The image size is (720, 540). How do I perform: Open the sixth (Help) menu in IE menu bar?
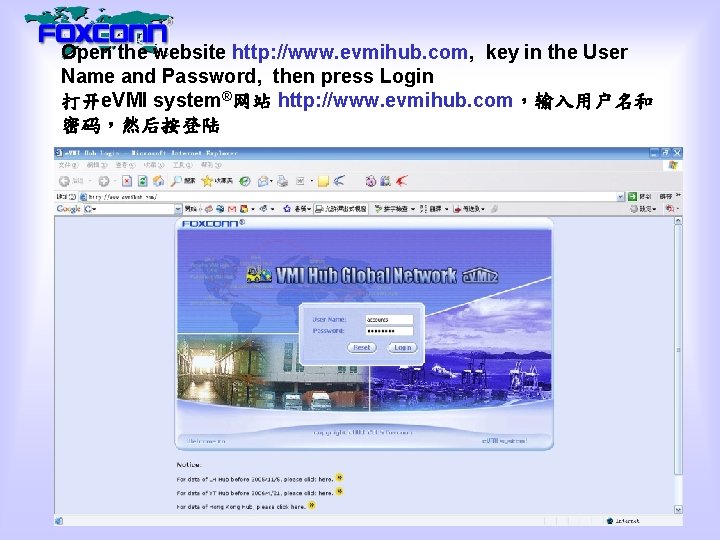coord(211,165)
